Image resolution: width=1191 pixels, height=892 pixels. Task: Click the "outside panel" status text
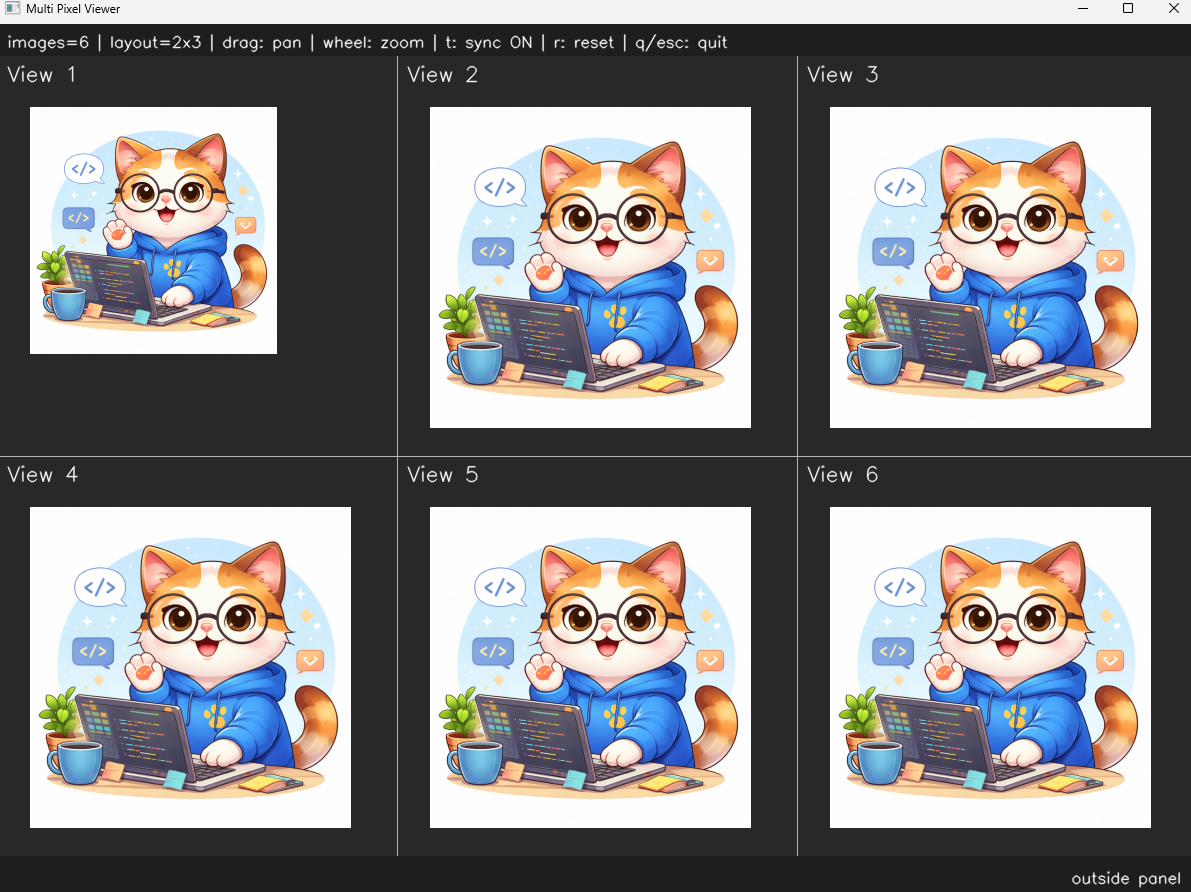(x=1126, y=878)
